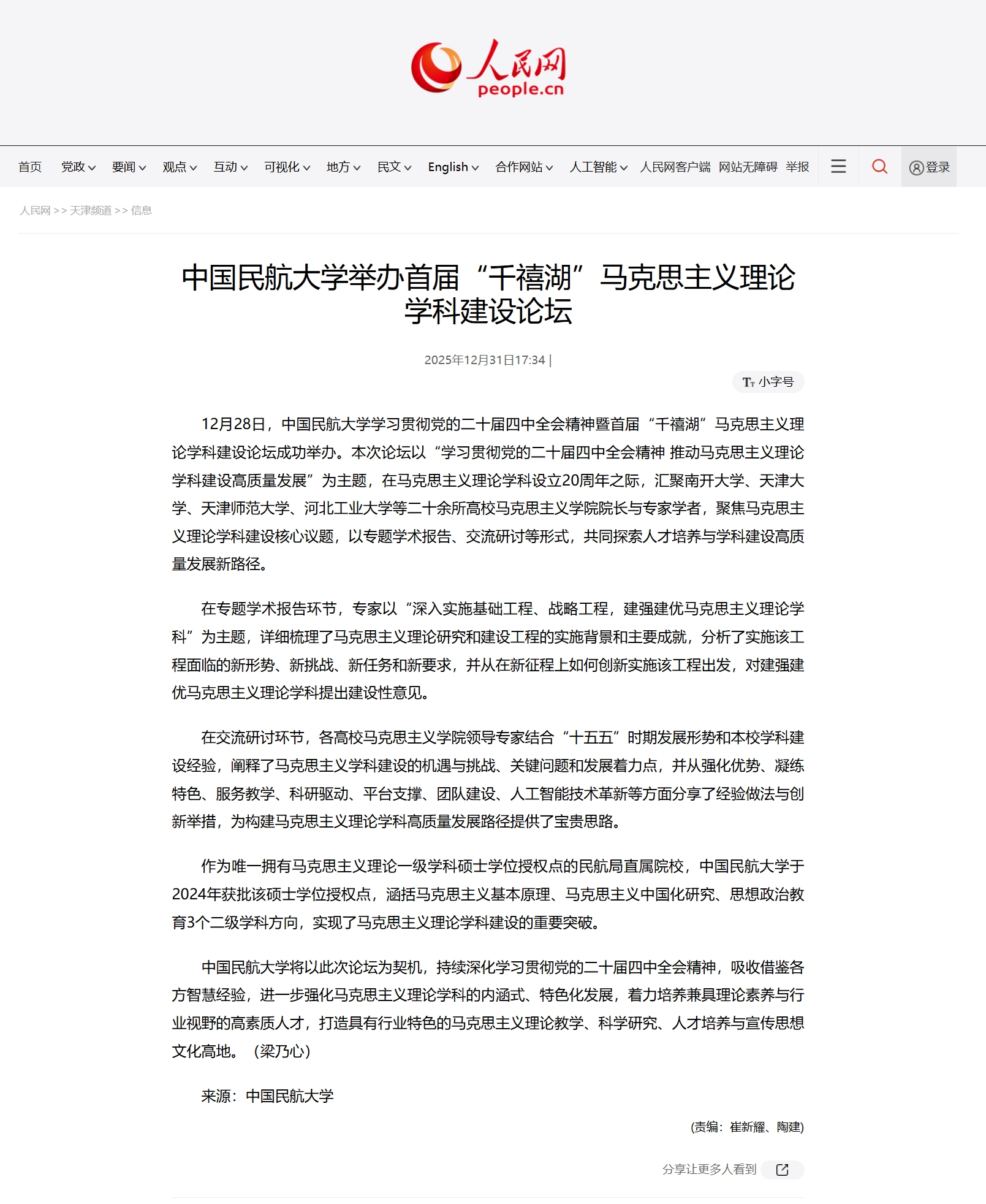
Task: Click 天津频道 in the breadcrumb
Action: (91, 211)
